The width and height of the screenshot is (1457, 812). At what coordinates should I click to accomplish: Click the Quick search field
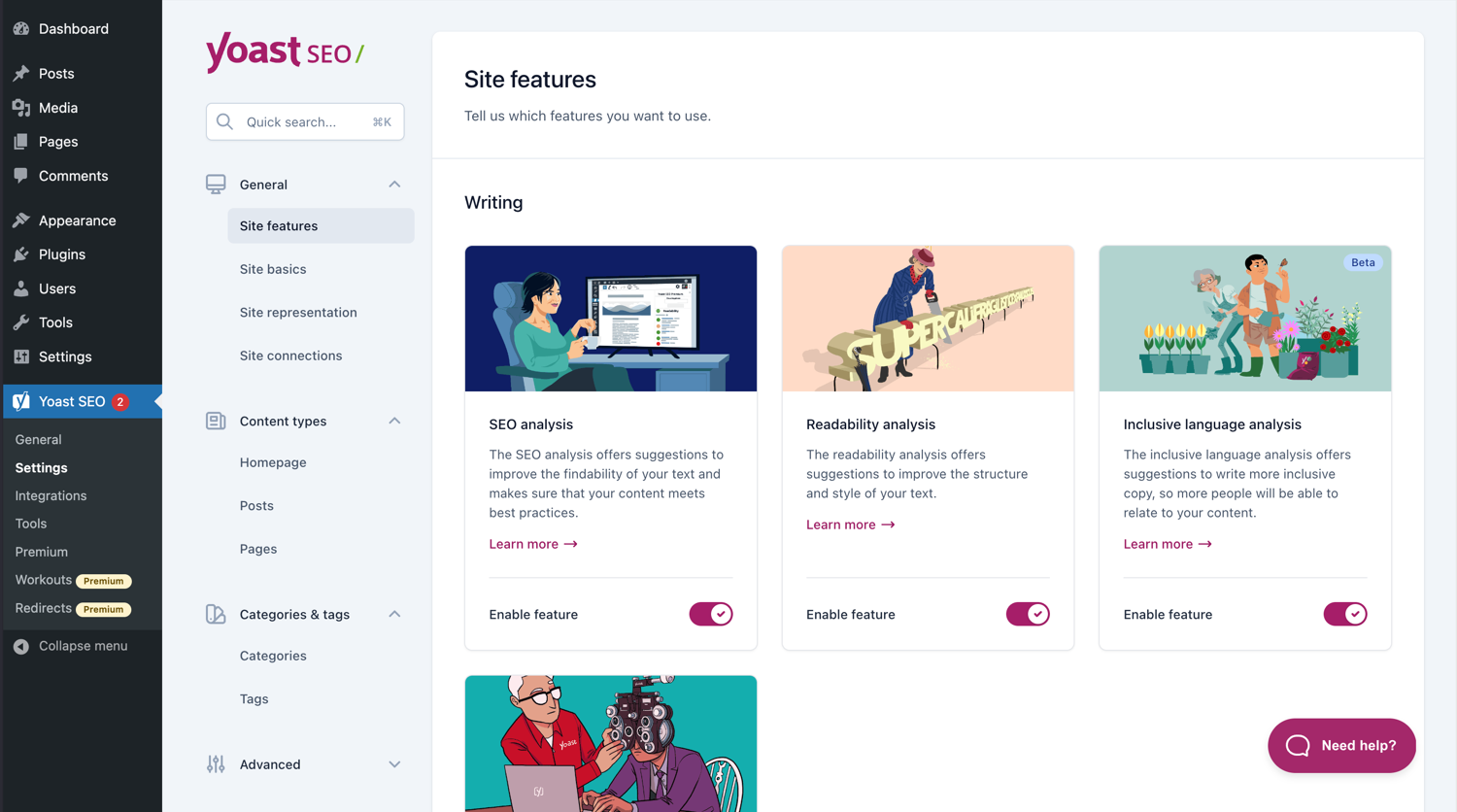pyautogui.click(x=304, y=120)
